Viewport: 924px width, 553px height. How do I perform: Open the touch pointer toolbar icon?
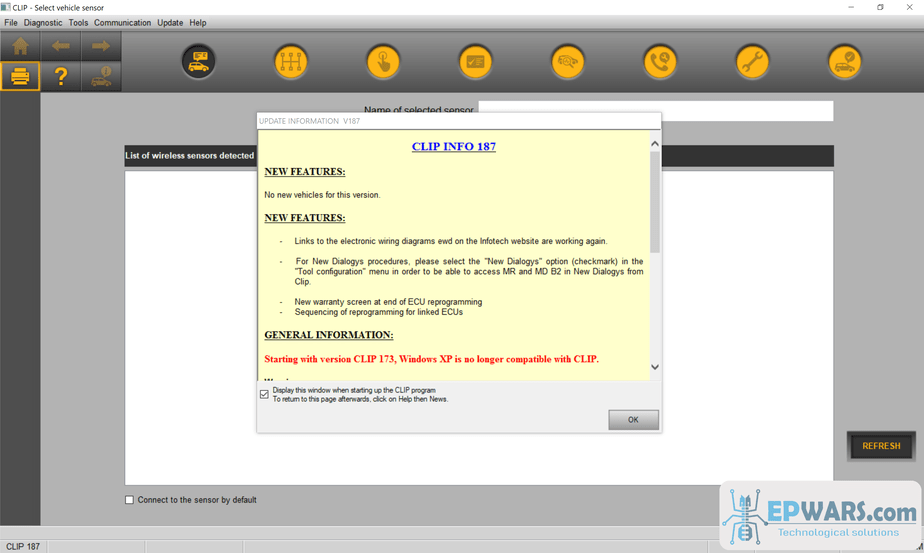[383, 61]
